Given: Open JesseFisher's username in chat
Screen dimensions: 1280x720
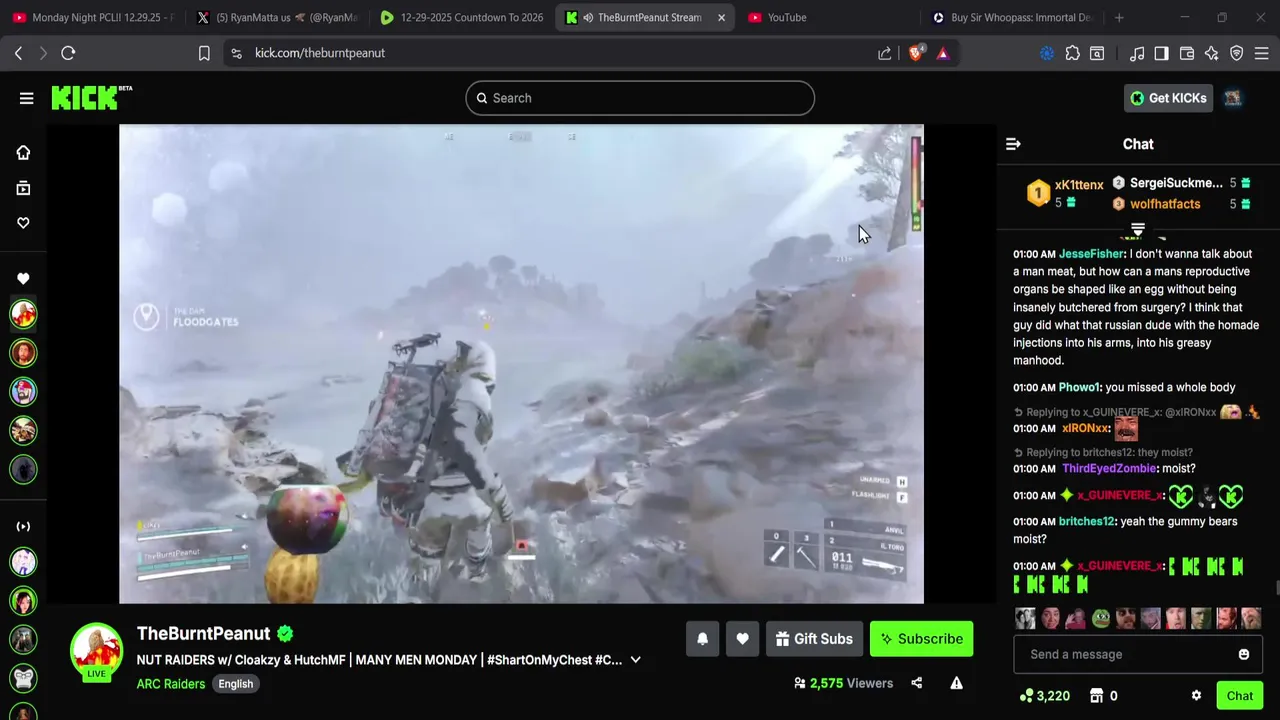Looking at the screenshot, I should pos(1091,254).
